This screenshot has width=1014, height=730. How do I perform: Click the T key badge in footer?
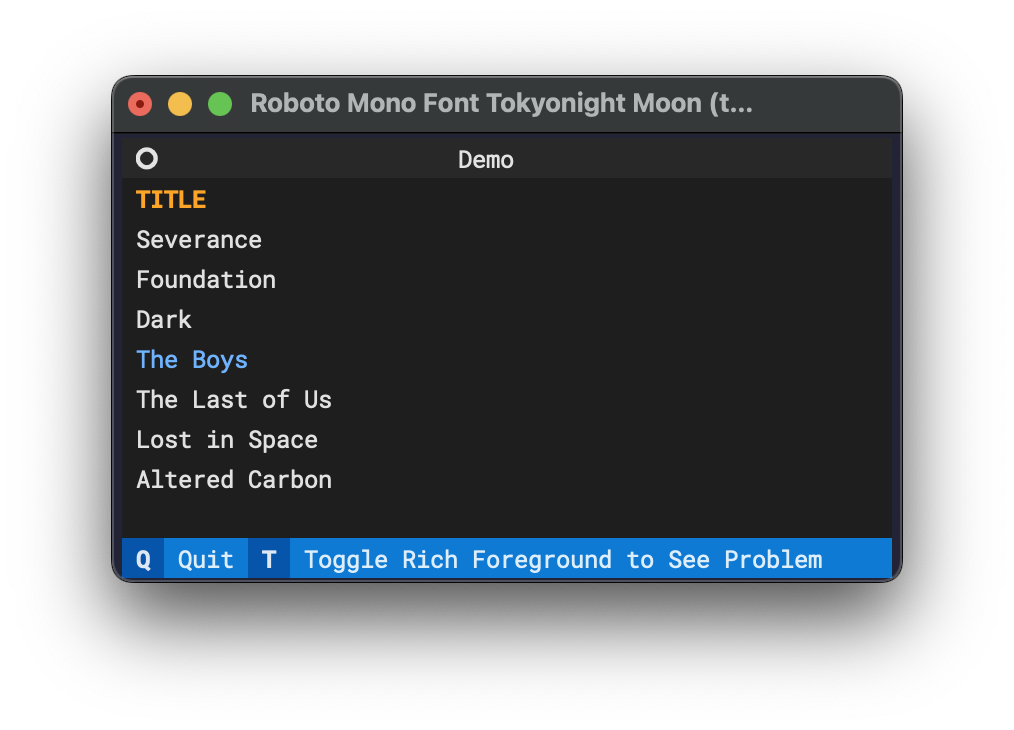269,559
